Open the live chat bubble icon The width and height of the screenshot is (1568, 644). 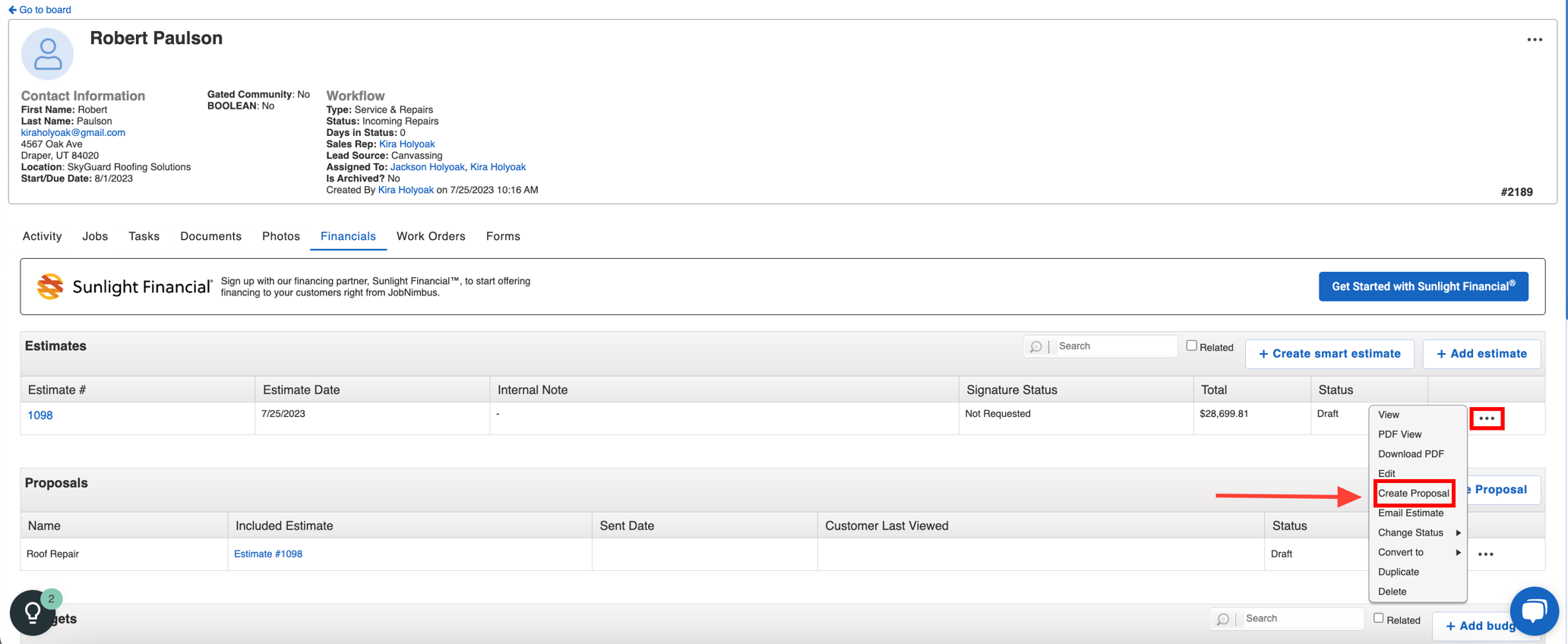[1534, 611]
